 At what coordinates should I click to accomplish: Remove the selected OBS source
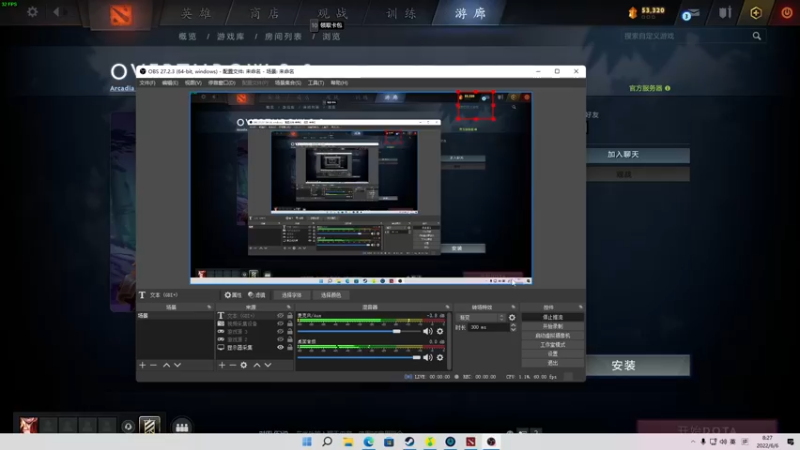tap(233, 365)
